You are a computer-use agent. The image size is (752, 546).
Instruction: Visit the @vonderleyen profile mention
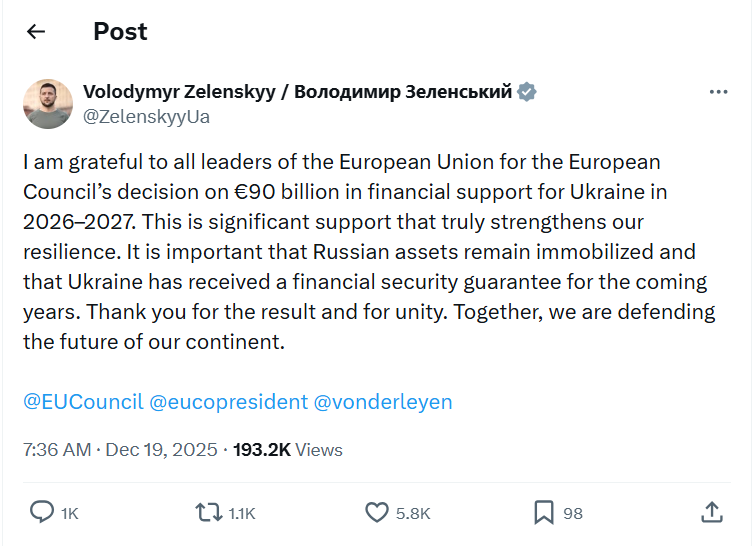[x=383, y=402]
